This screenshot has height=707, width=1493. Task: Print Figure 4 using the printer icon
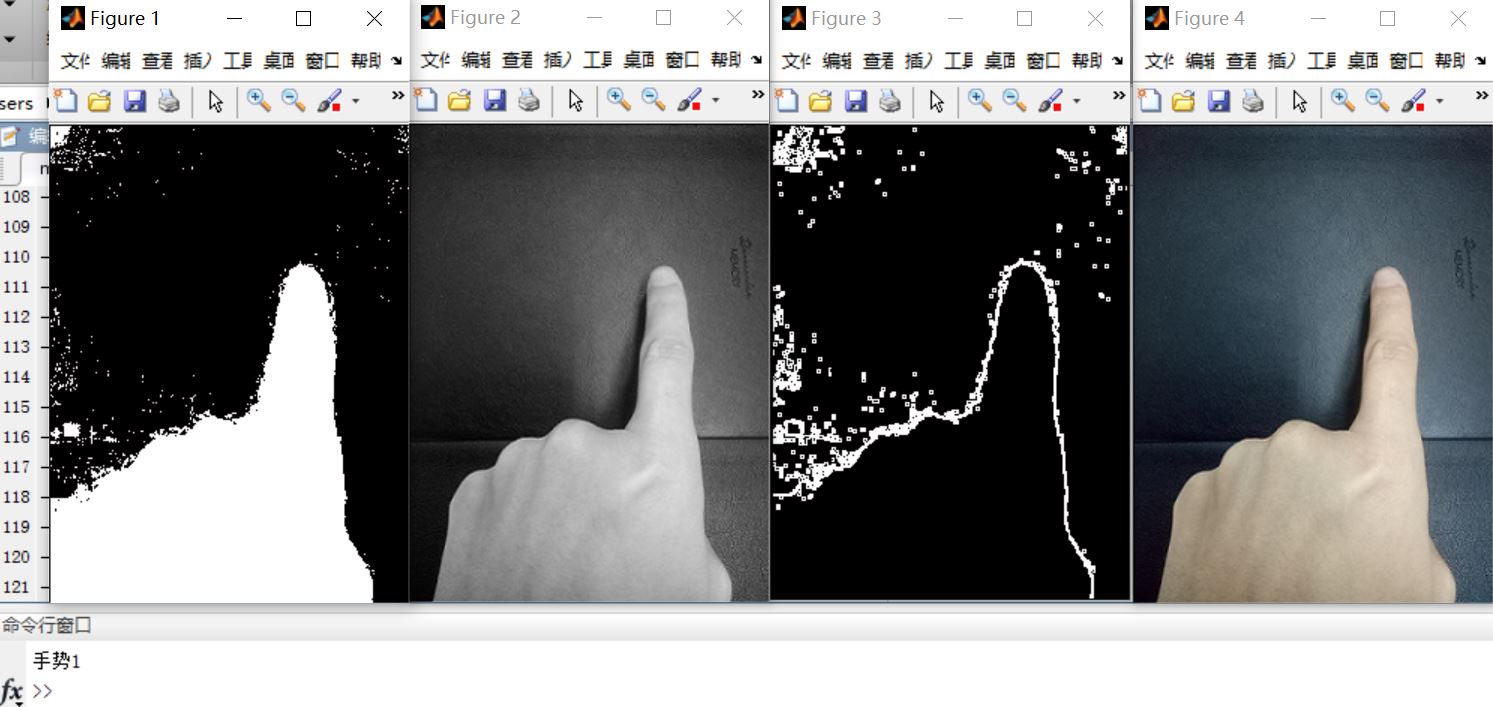point(1253,100)
